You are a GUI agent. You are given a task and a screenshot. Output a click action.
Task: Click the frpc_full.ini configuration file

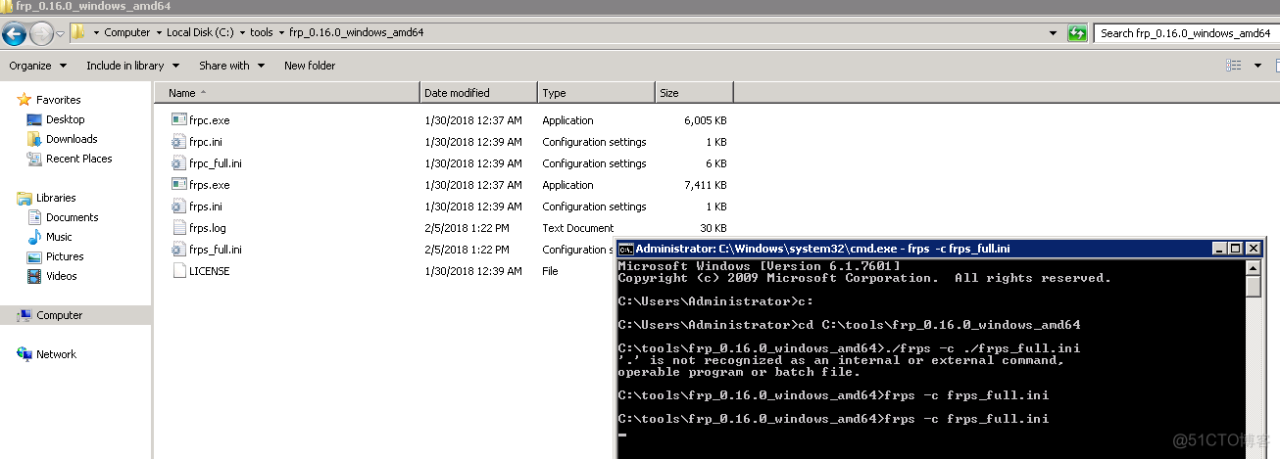[x=215, y=163]
